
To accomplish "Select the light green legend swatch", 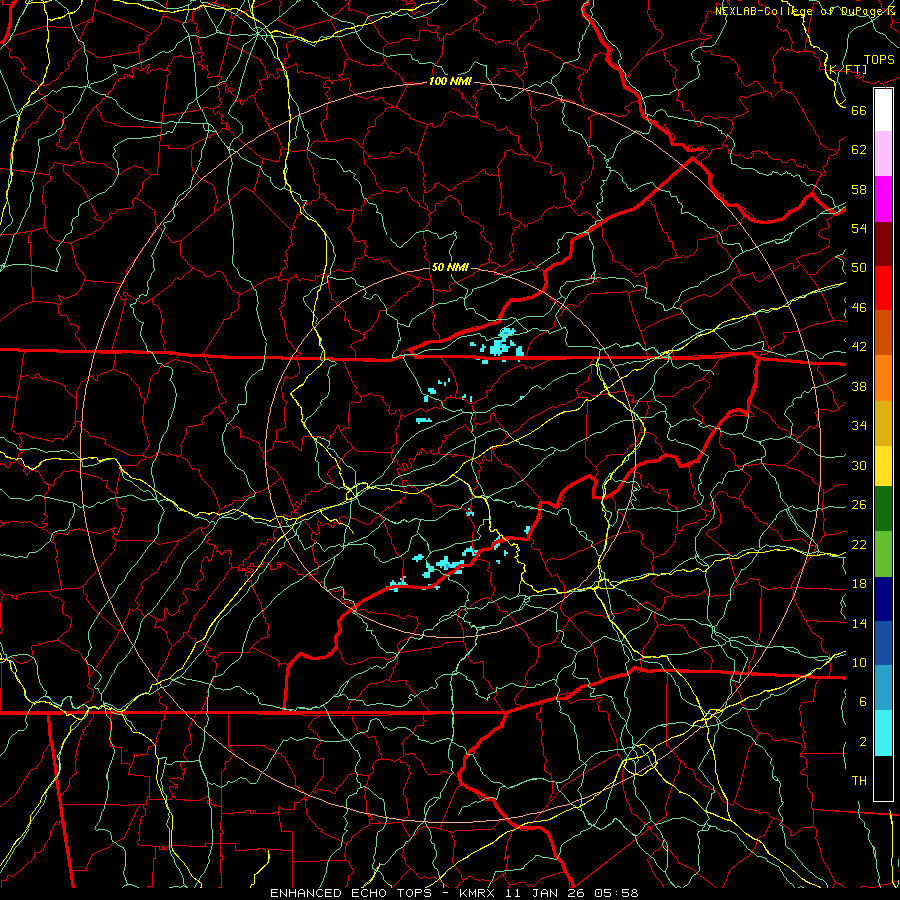I will 883,554.
